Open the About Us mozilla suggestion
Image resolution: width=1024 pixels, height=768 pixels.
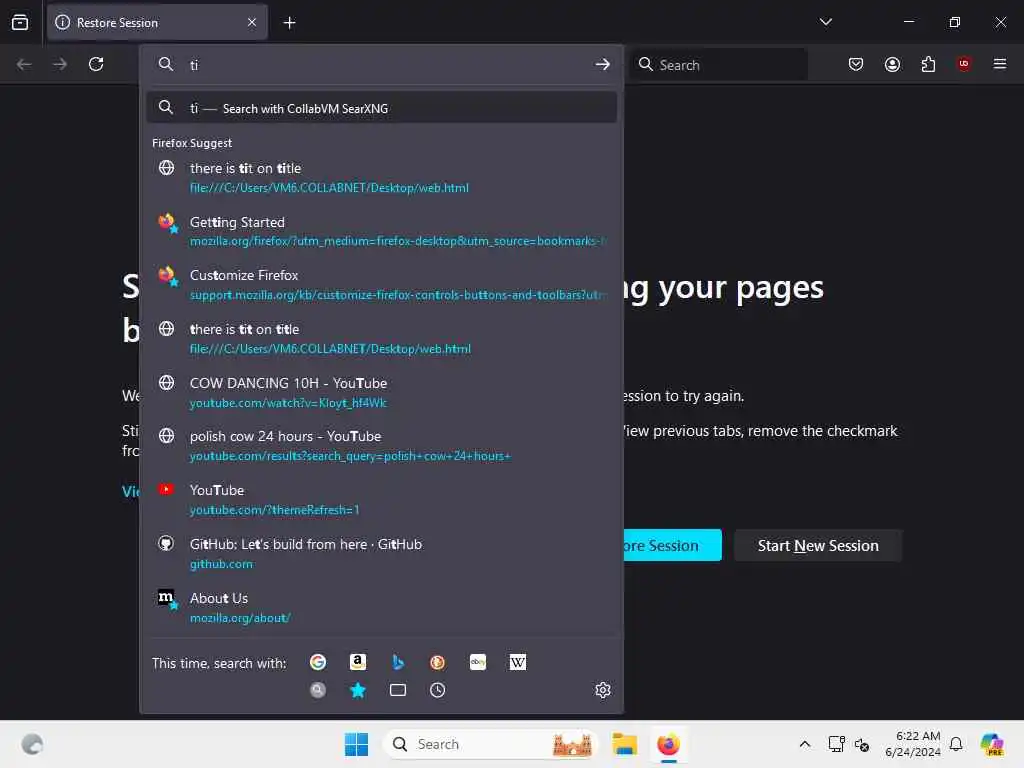click(381, 607)
